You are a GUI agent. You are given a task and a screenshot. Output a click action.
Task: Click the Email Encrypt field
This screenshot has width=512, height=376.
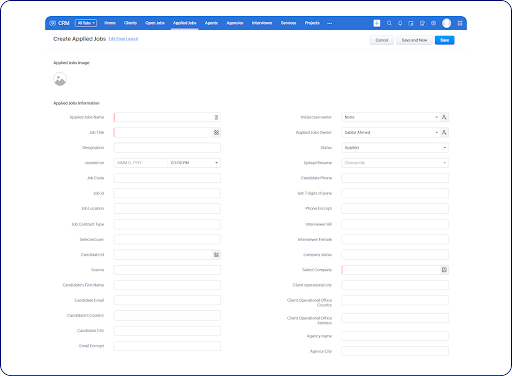click(x=167, y=346)
